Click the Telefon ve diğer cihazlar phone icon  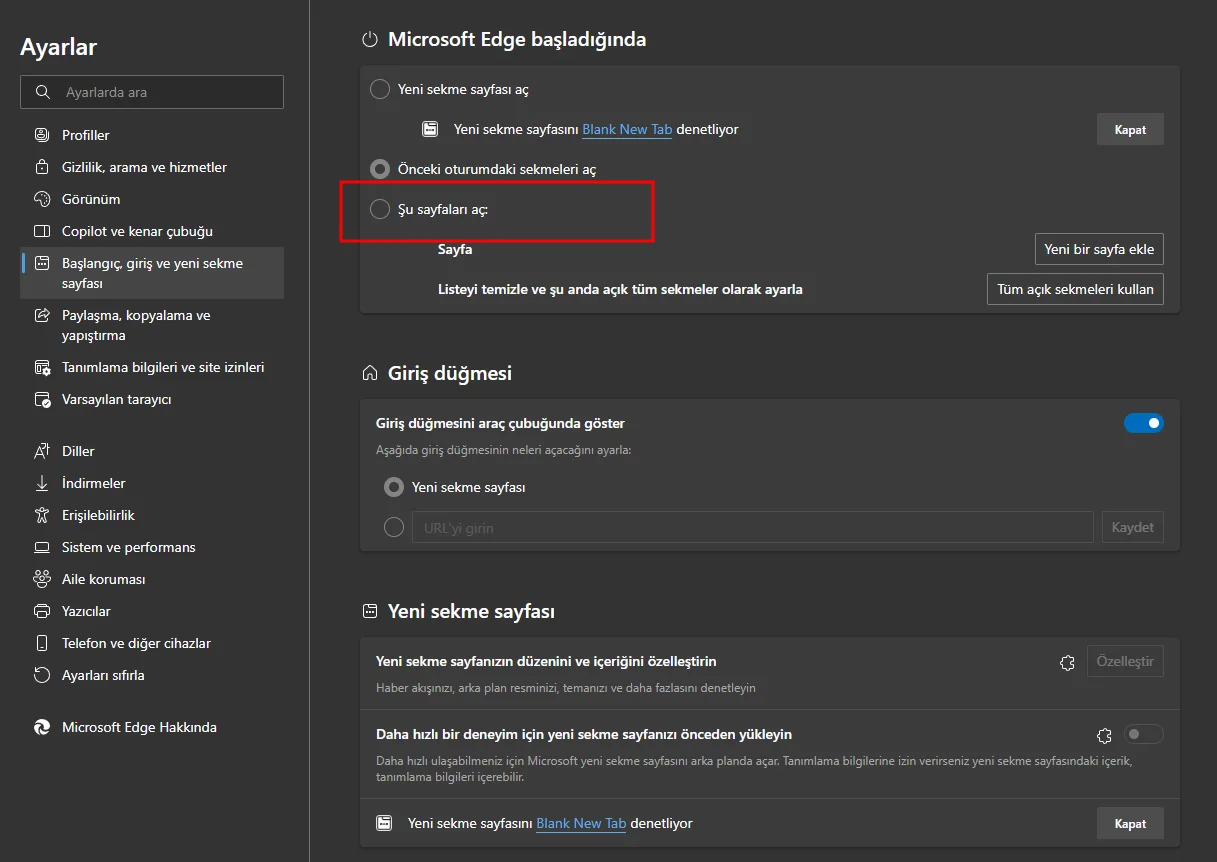42,643
